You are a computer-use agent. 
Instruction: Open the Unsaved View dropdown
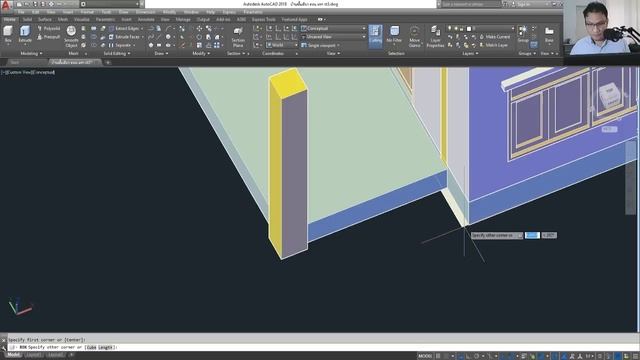coord(333,37)
